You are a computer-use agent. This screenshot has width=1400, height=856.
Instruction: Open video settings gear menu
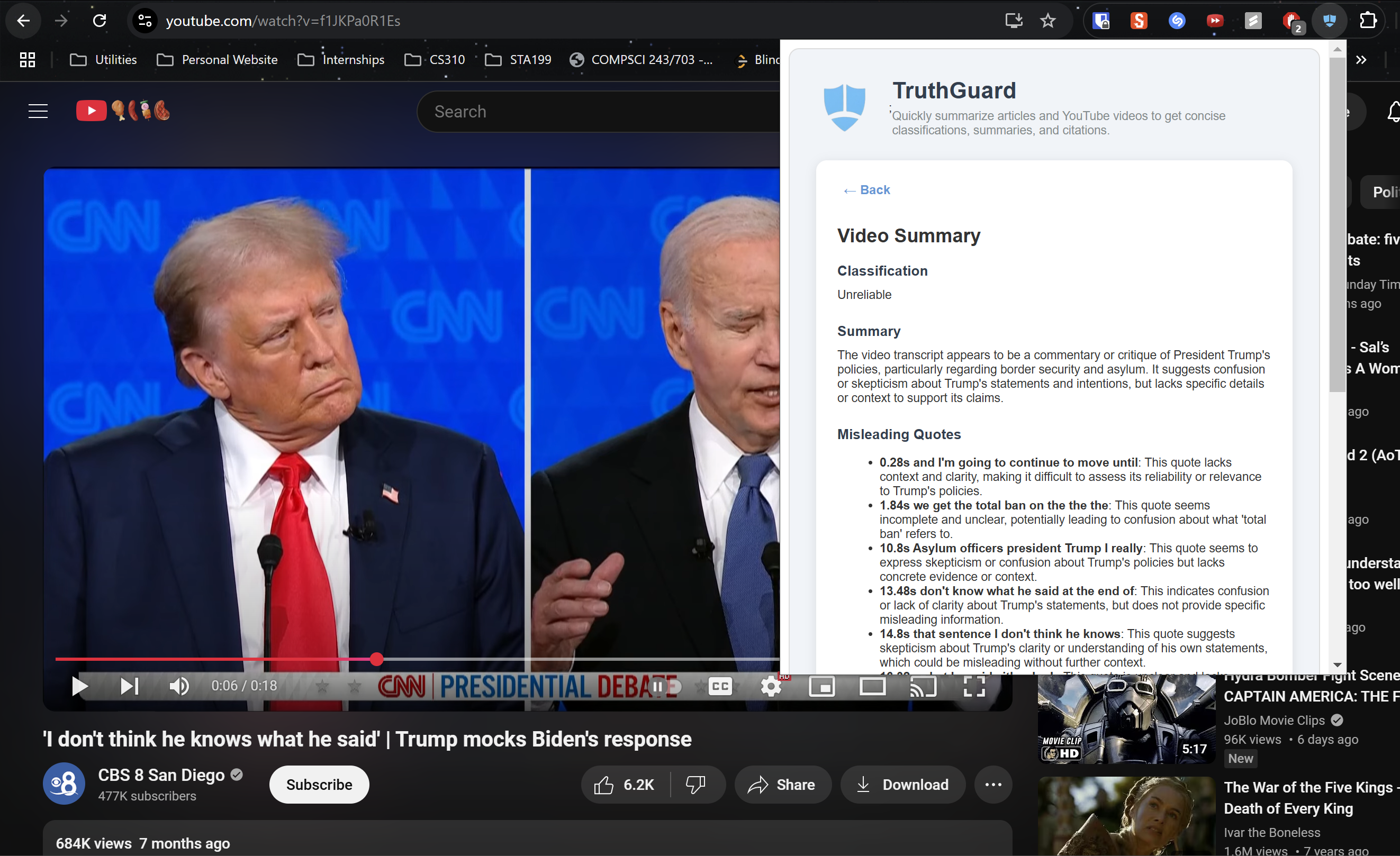pyautogui.click(x=771, y=686)
